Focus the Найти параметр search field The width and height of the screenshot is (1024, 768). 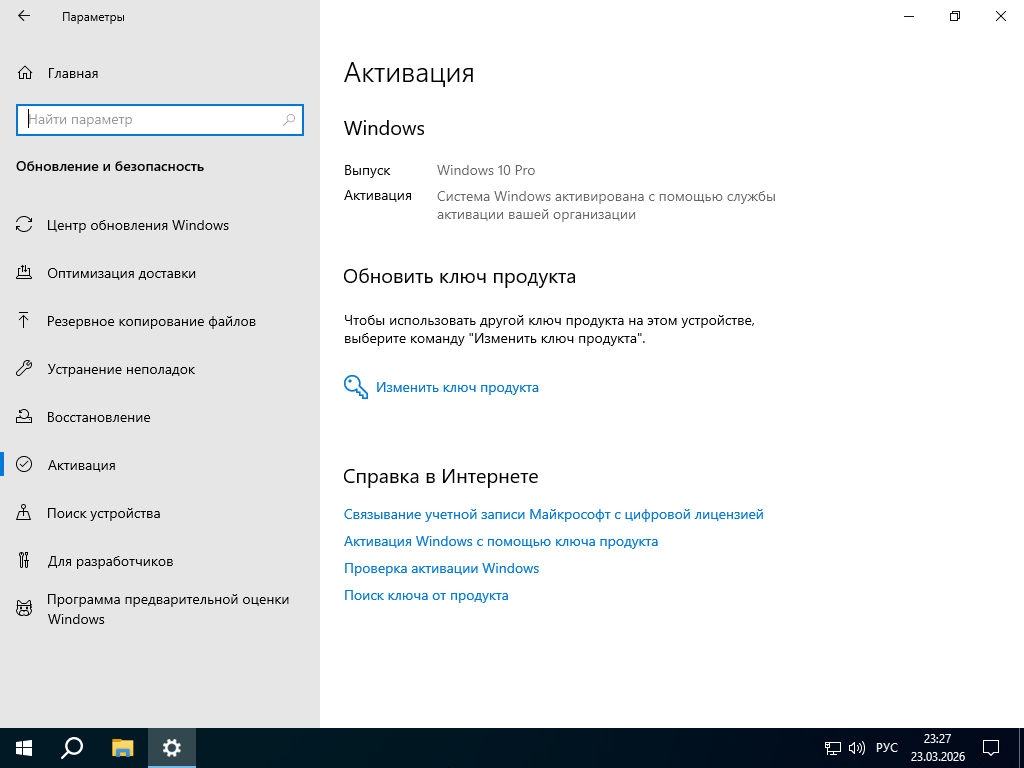point(150,119)
